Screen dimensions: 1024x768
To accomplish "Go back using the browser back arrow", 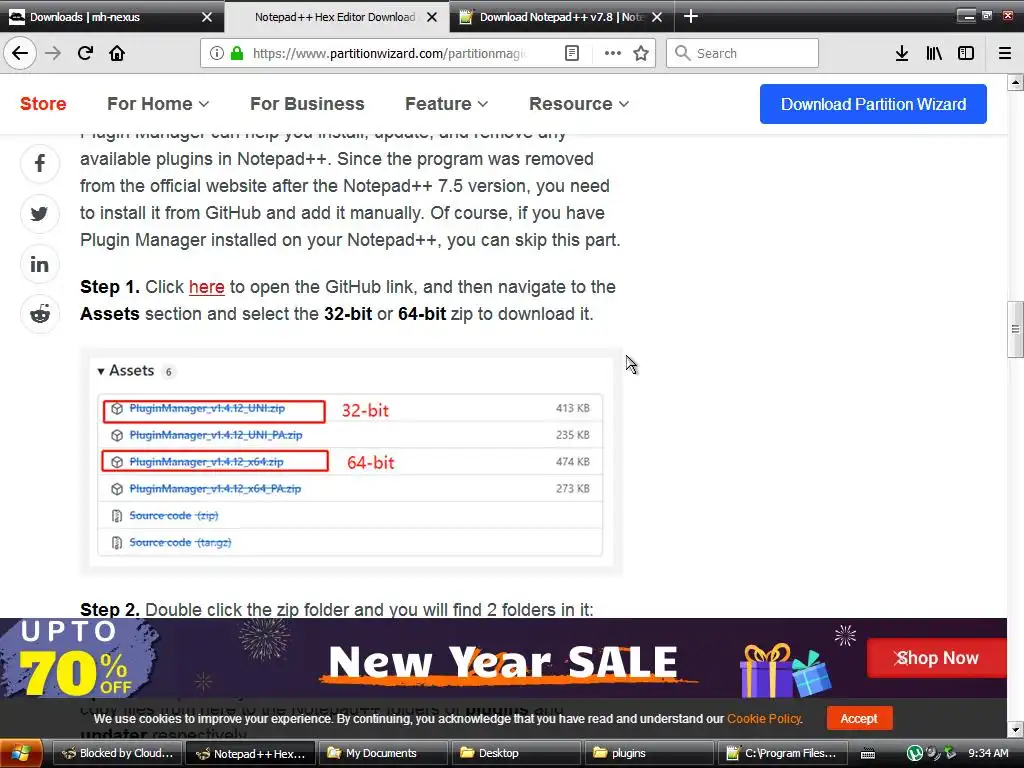I will (20, 53).
